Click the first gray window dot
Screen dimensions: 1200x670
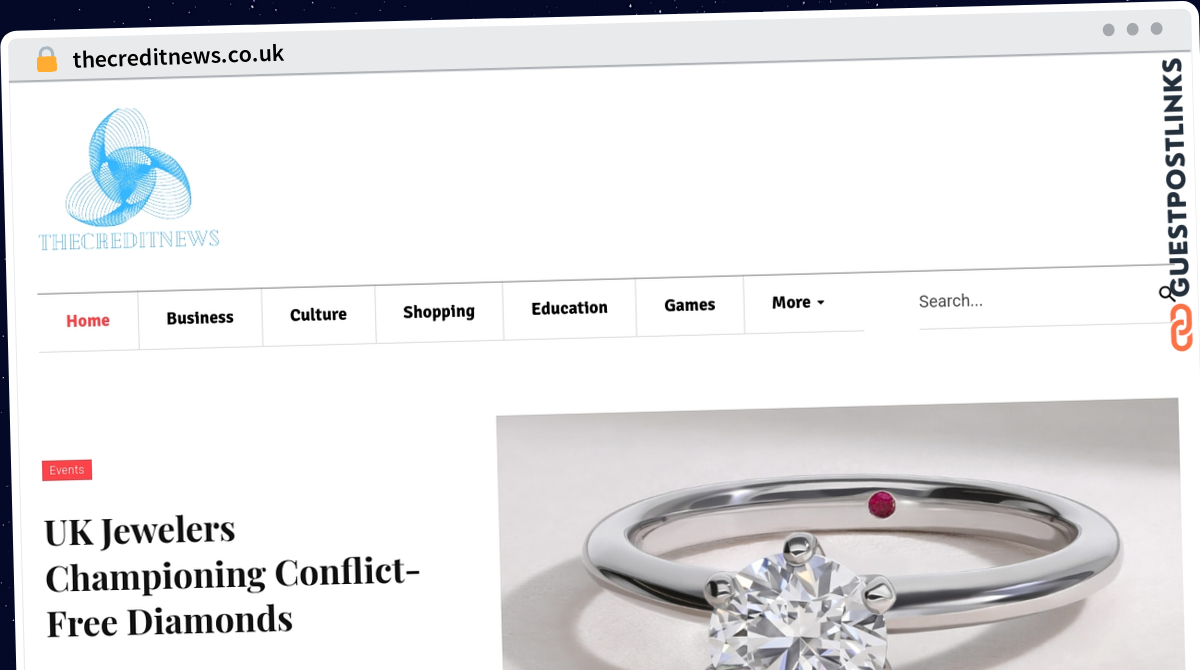pyautogui.click(x=1108, y=29)
